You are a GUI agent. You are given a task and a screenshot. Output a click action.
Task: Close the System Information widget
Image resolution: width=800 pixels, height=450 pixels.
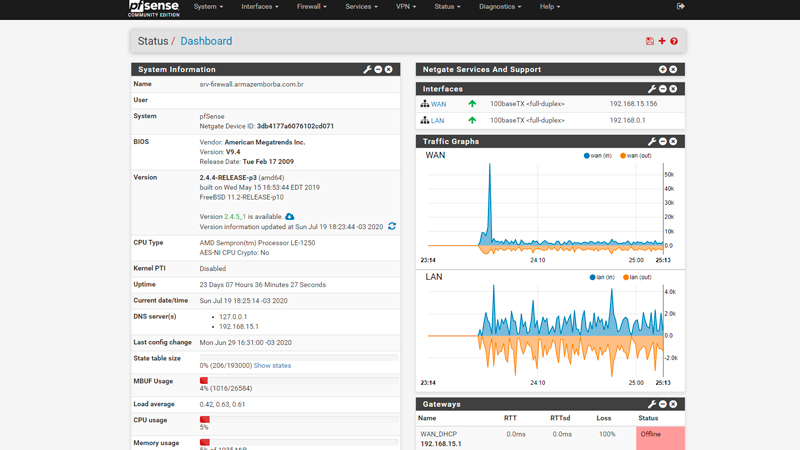click(389, 69)
